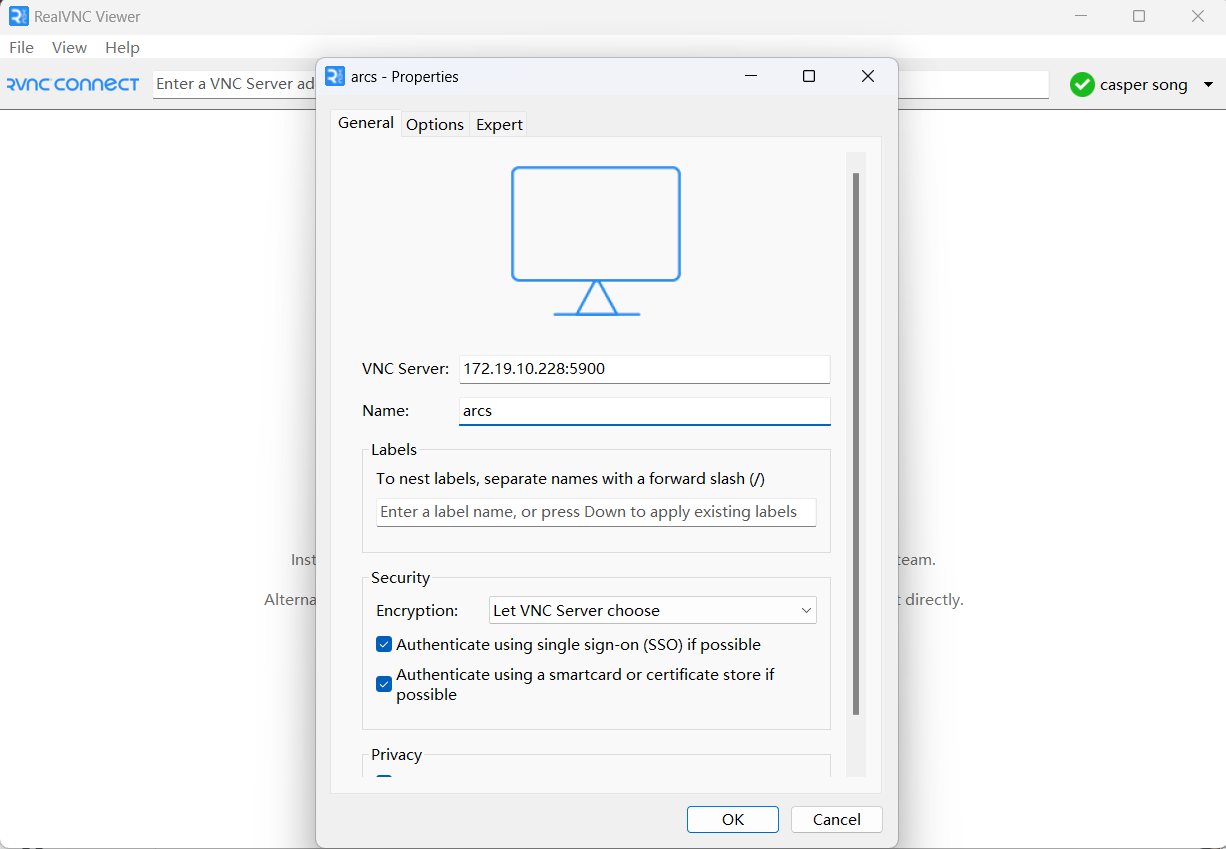This screenshot has width=1226, height=849.
Task: Click the Cancel button
Action: 837,820
